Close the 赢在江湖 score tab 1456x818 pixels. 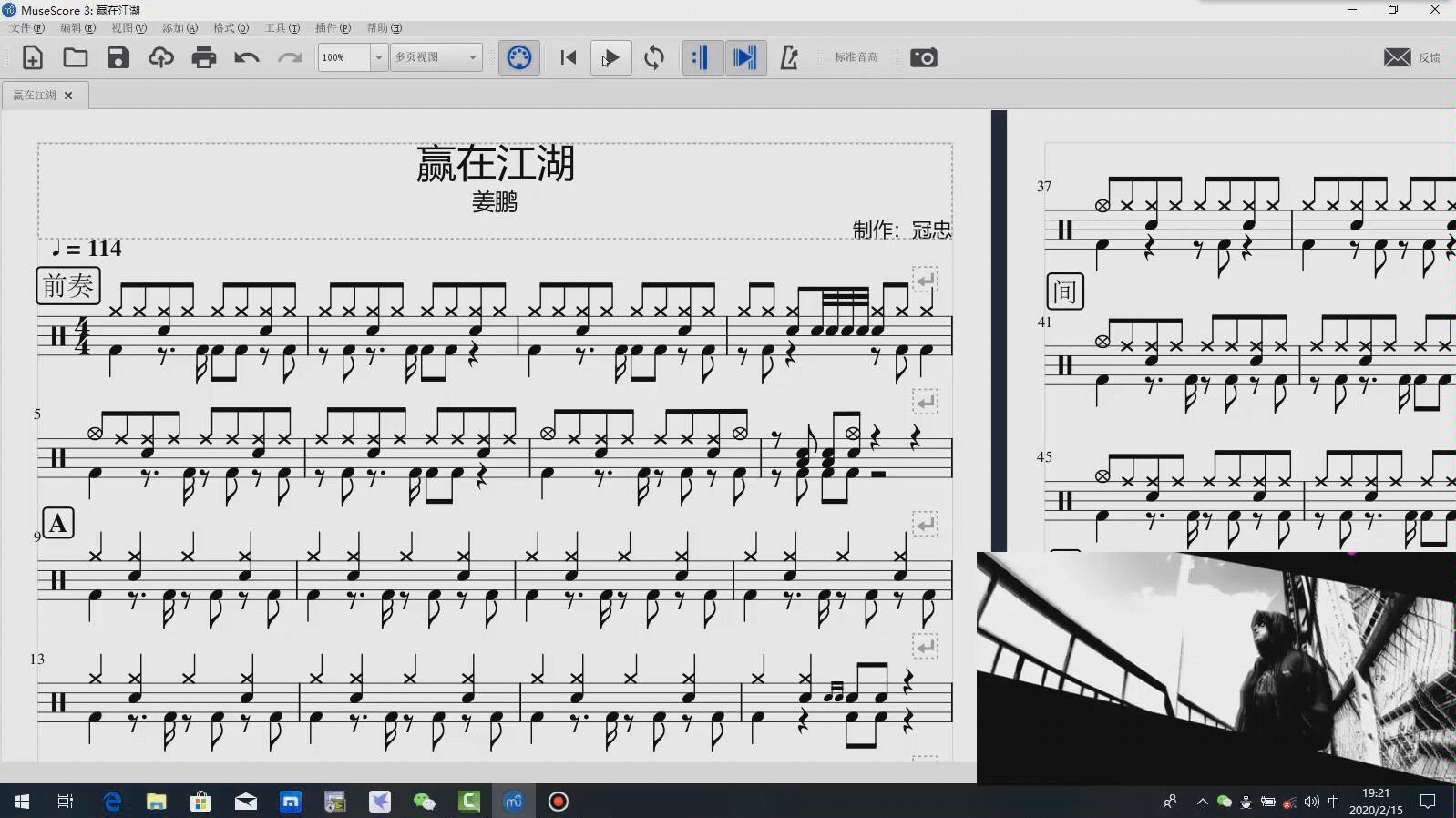click(x=68, y=96)
